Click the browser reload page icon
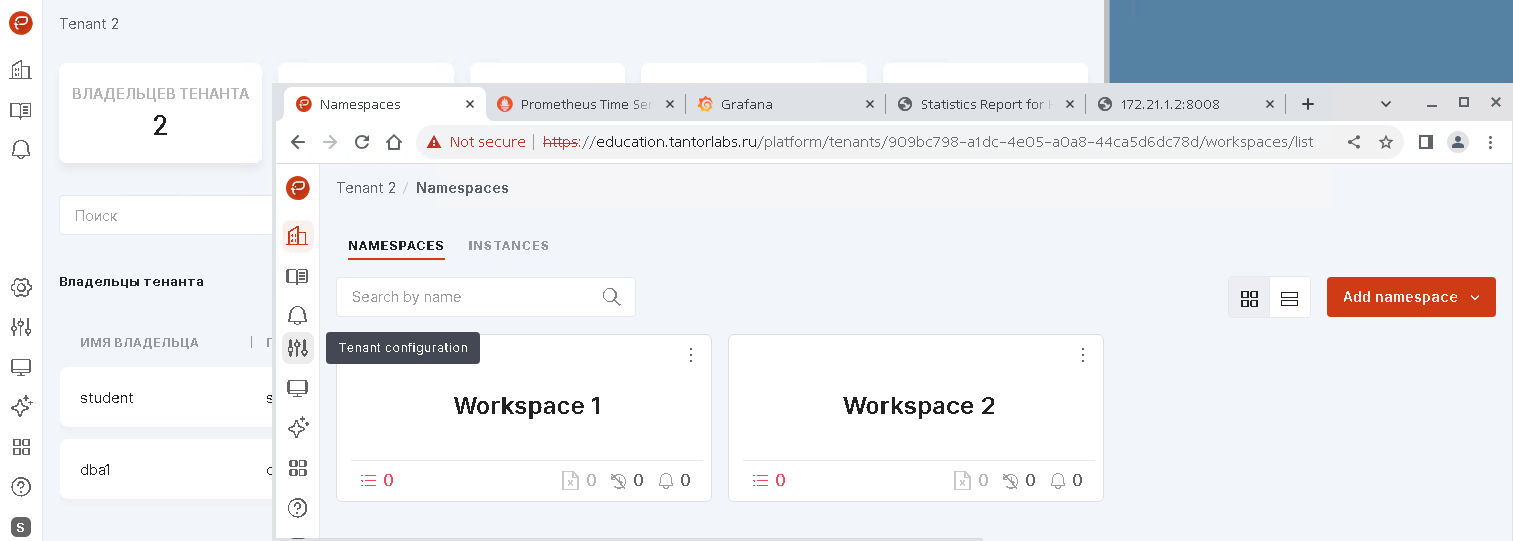This screenshot has width=1513, height=541. coord(362,142)
